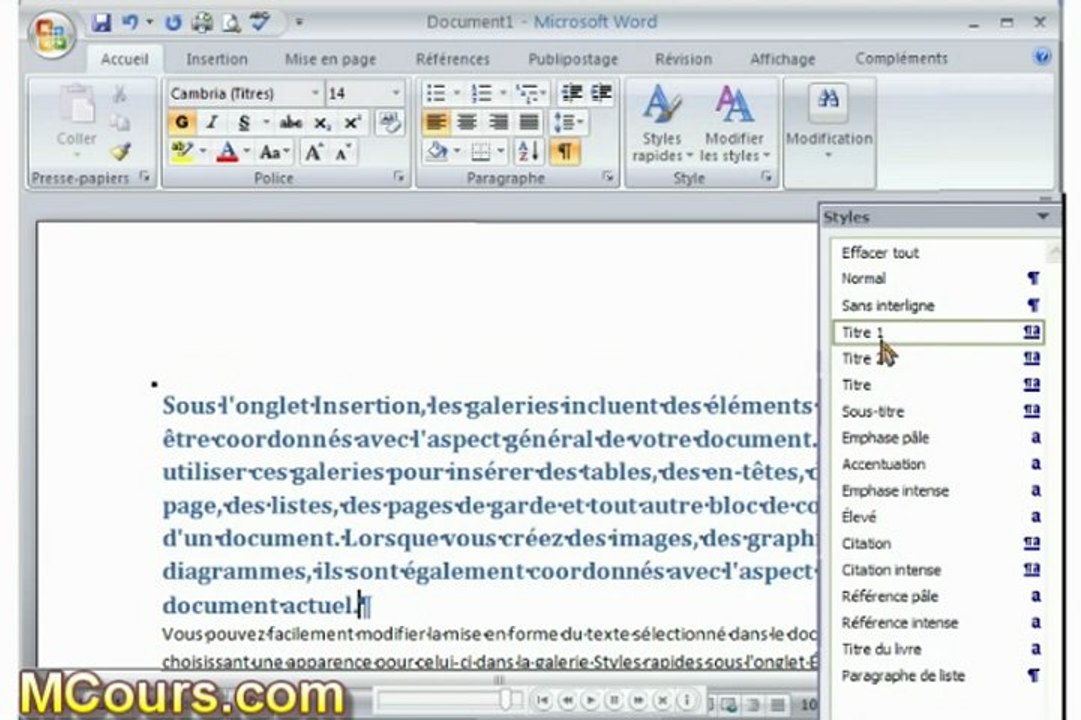Apply strikethrough abc formatting
1081x720 pixels.
coord(290,123)
